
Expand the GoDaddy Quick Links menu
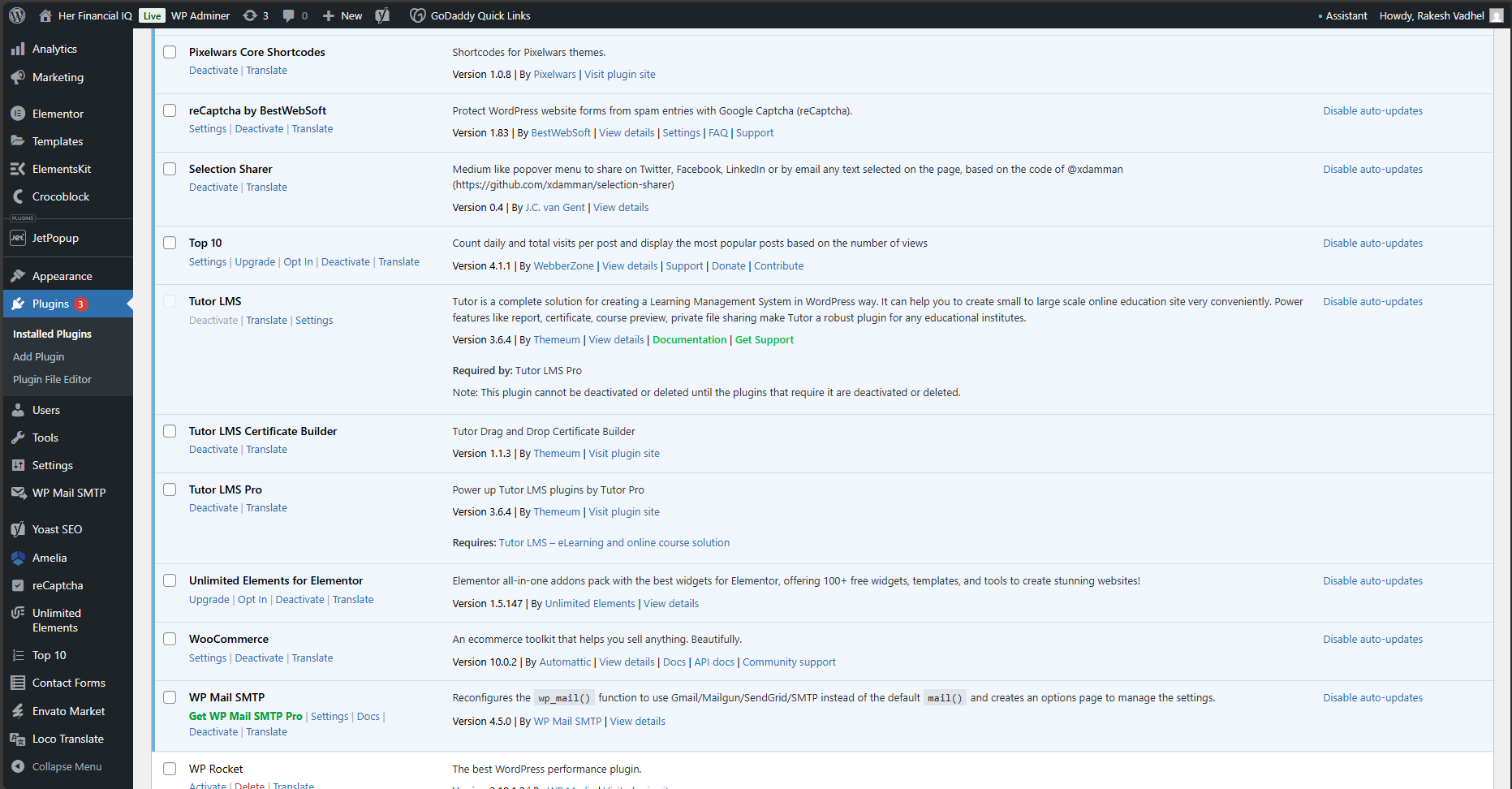470,15
